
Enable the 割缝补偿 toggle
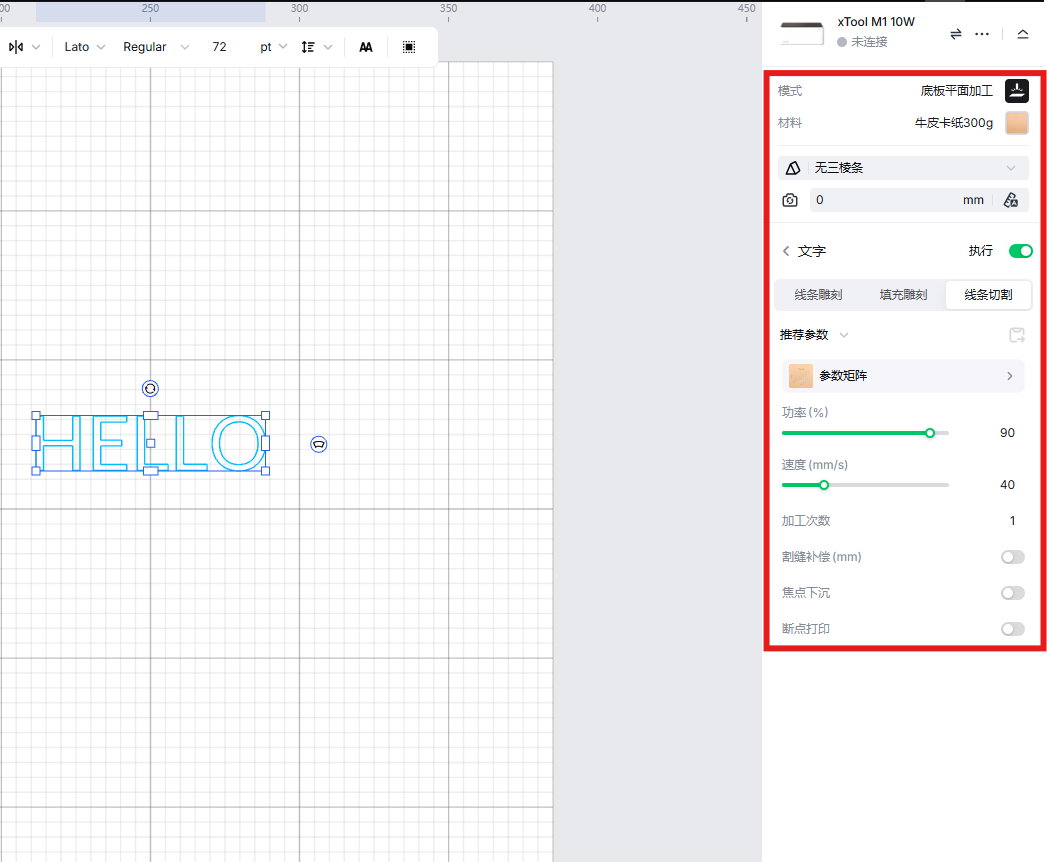[1012, 557]
